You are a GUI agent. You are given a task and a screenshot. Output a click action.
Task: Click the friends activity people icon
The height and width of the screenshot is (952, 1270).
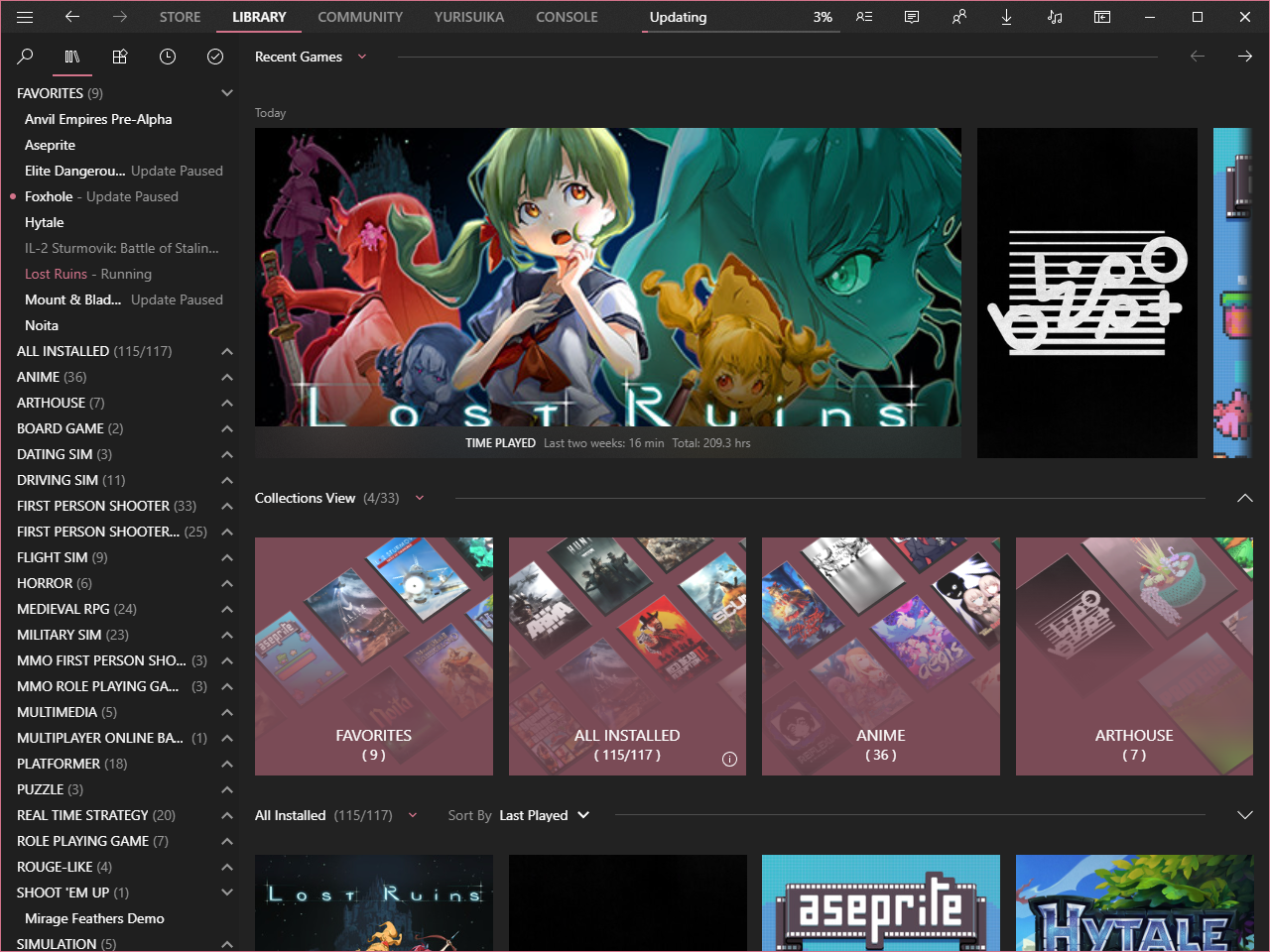[x=959, y=17]
